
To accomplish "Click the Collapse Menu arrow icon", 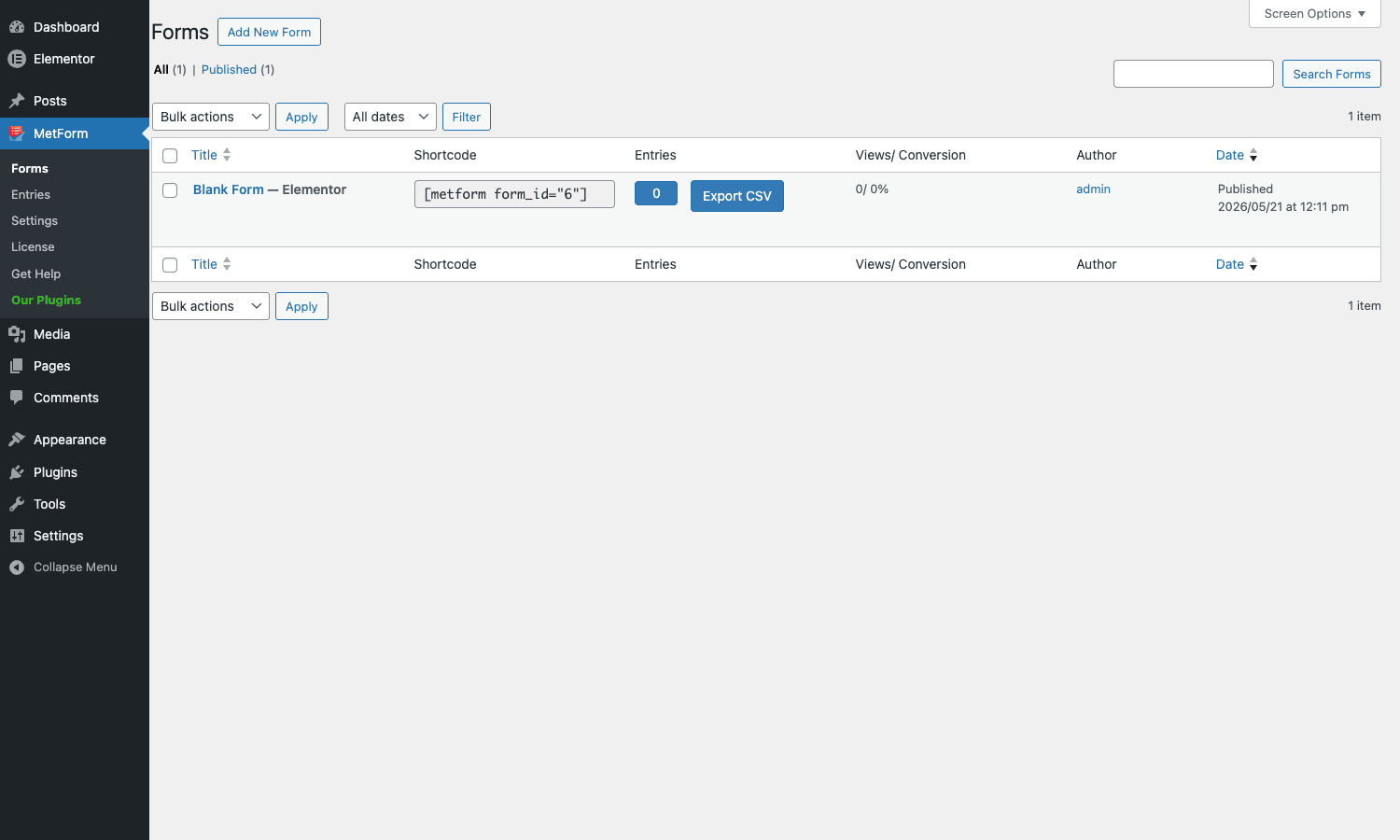I will click(x=17, y=567).
